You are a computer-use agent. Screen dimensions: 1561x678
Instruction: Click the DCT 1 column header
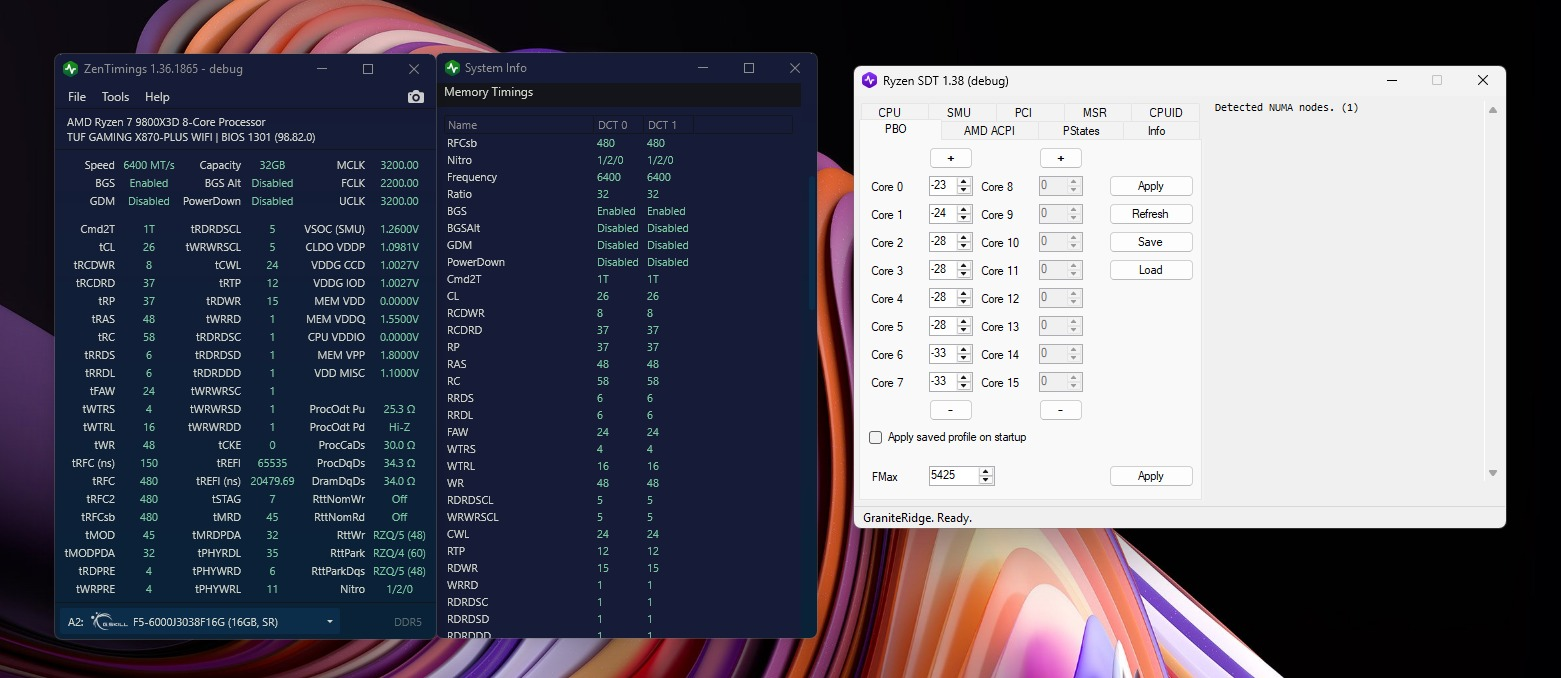(668, 125)
